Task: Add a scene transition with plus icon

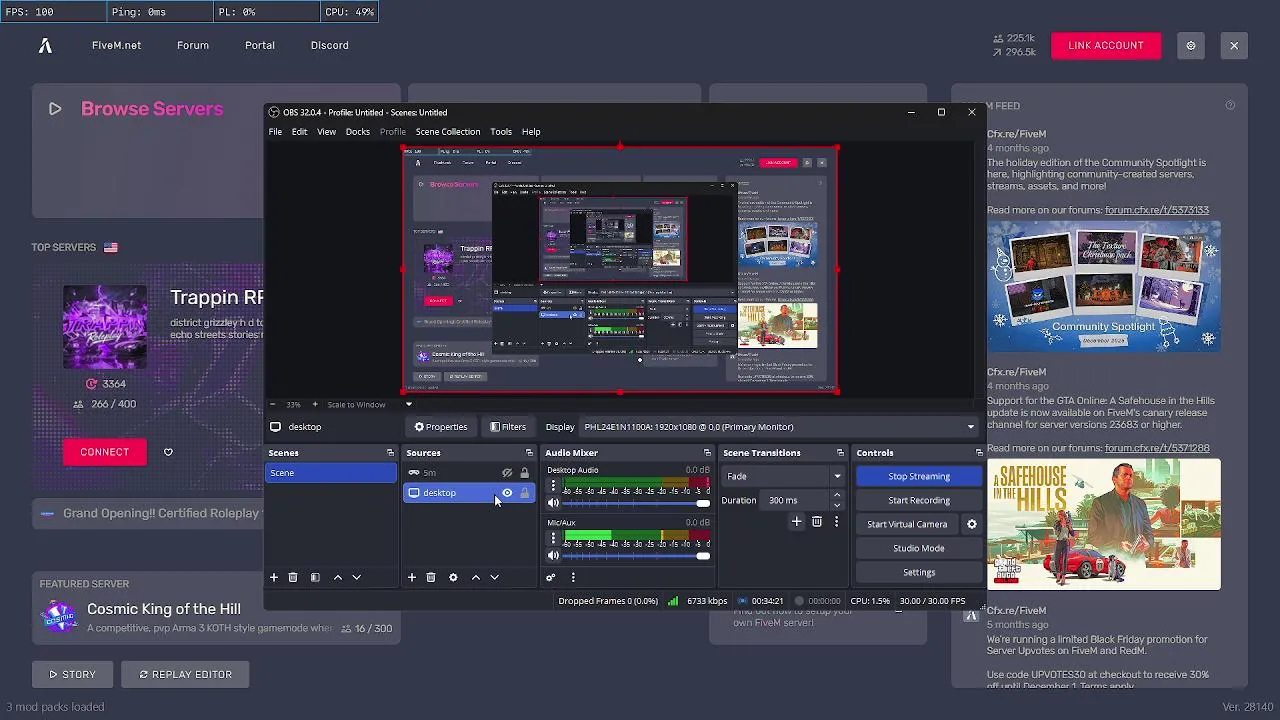Action: click(797, 521)
